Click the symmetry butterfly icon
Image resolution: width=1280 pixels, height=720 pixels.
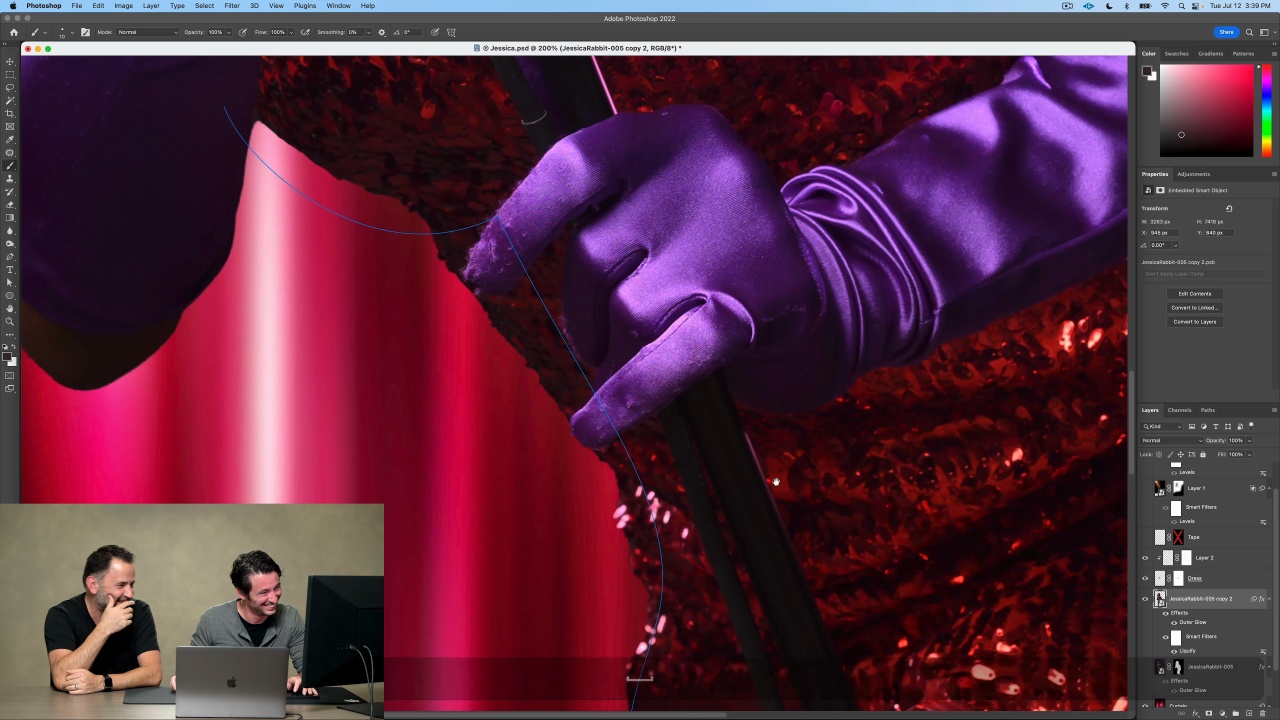pos(451,32)
